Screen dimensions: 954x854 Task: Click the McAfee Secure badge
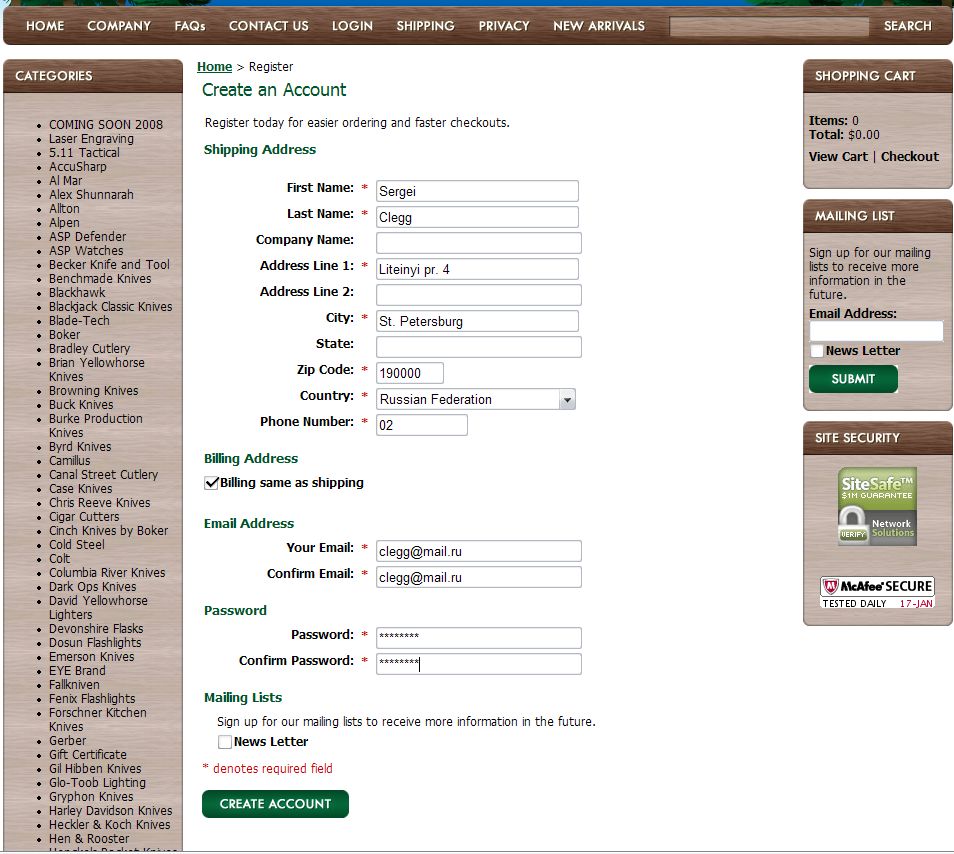click(x=877, y=592)
